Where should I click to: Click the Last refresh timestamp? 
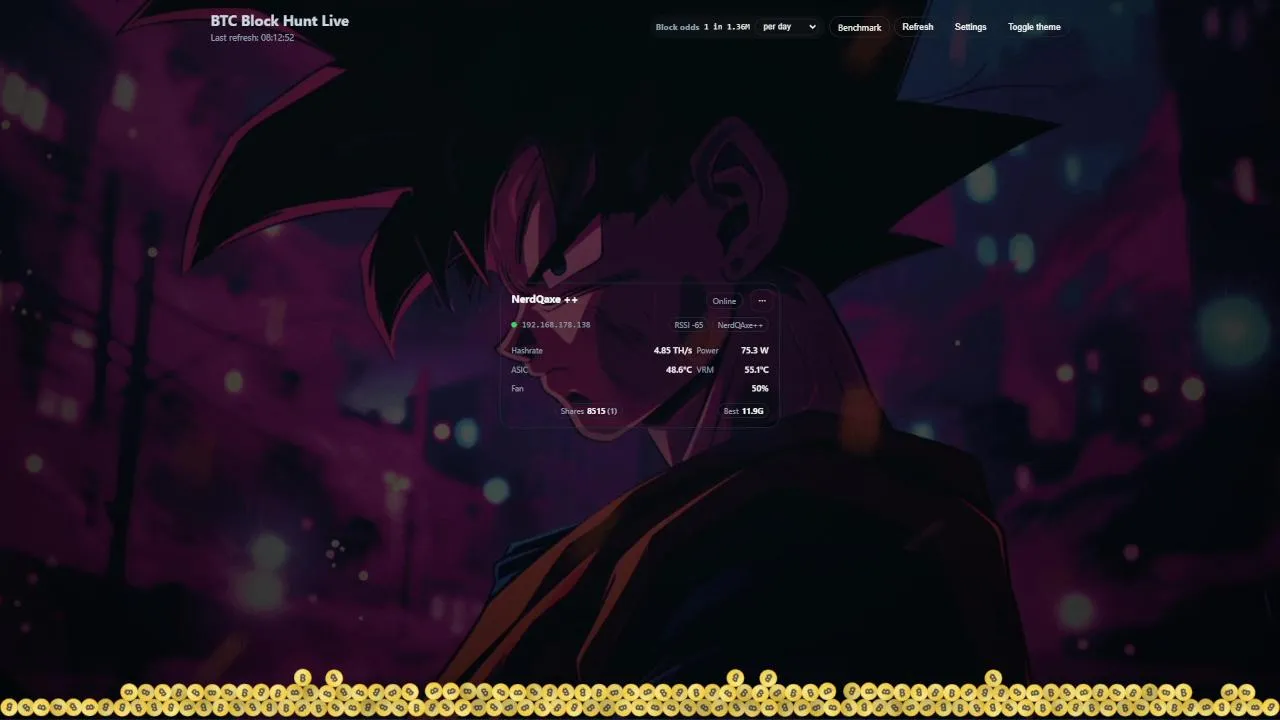pos(252,38)
